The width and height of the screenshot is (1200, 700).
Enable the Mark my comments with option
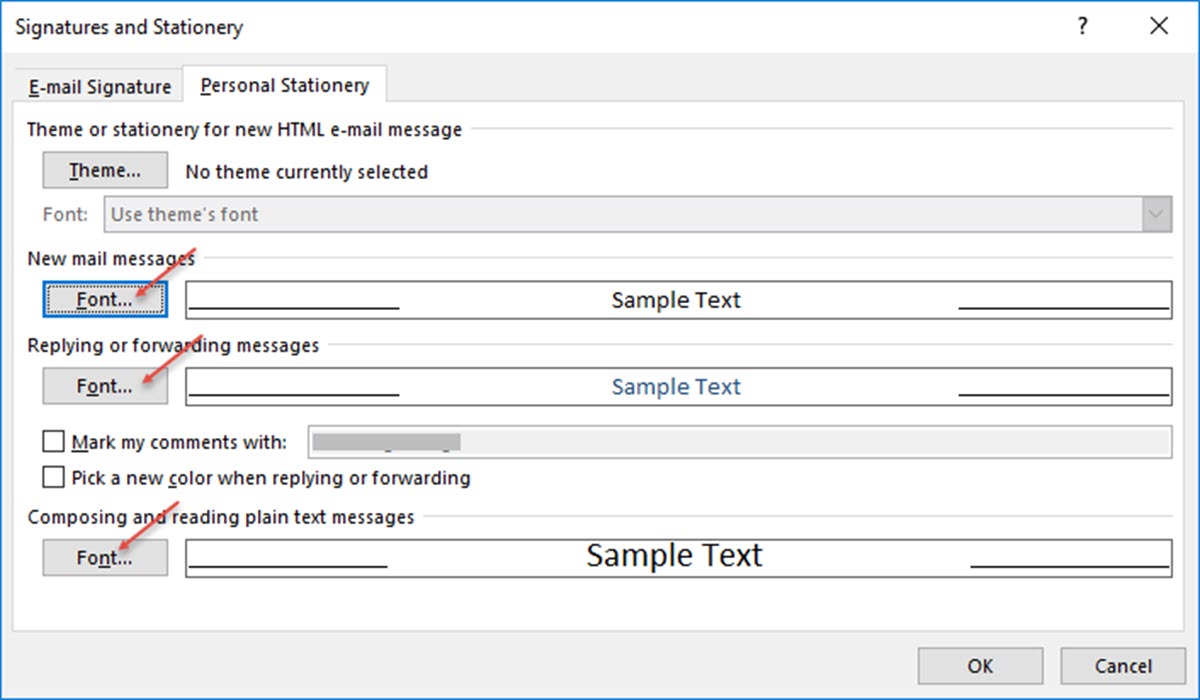point(53,441)
